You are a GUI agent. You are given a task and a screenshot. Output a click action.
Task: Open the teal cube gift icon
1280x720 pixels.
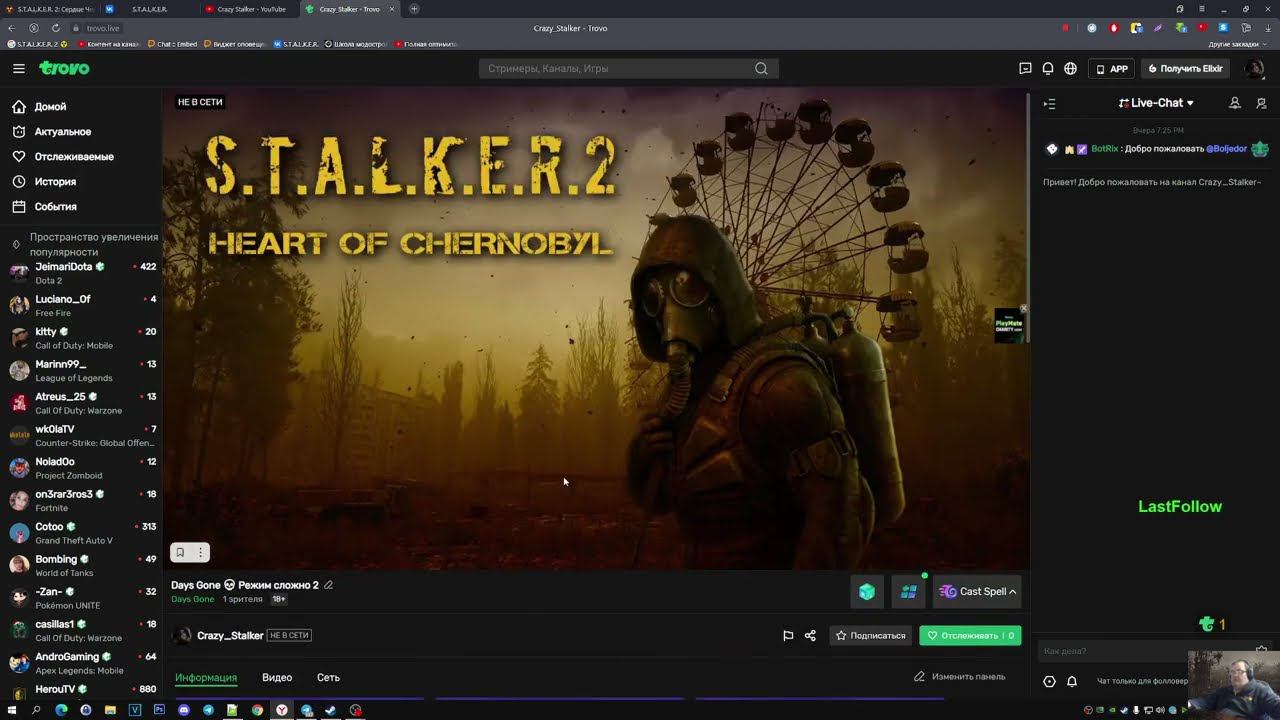[867, 592]
